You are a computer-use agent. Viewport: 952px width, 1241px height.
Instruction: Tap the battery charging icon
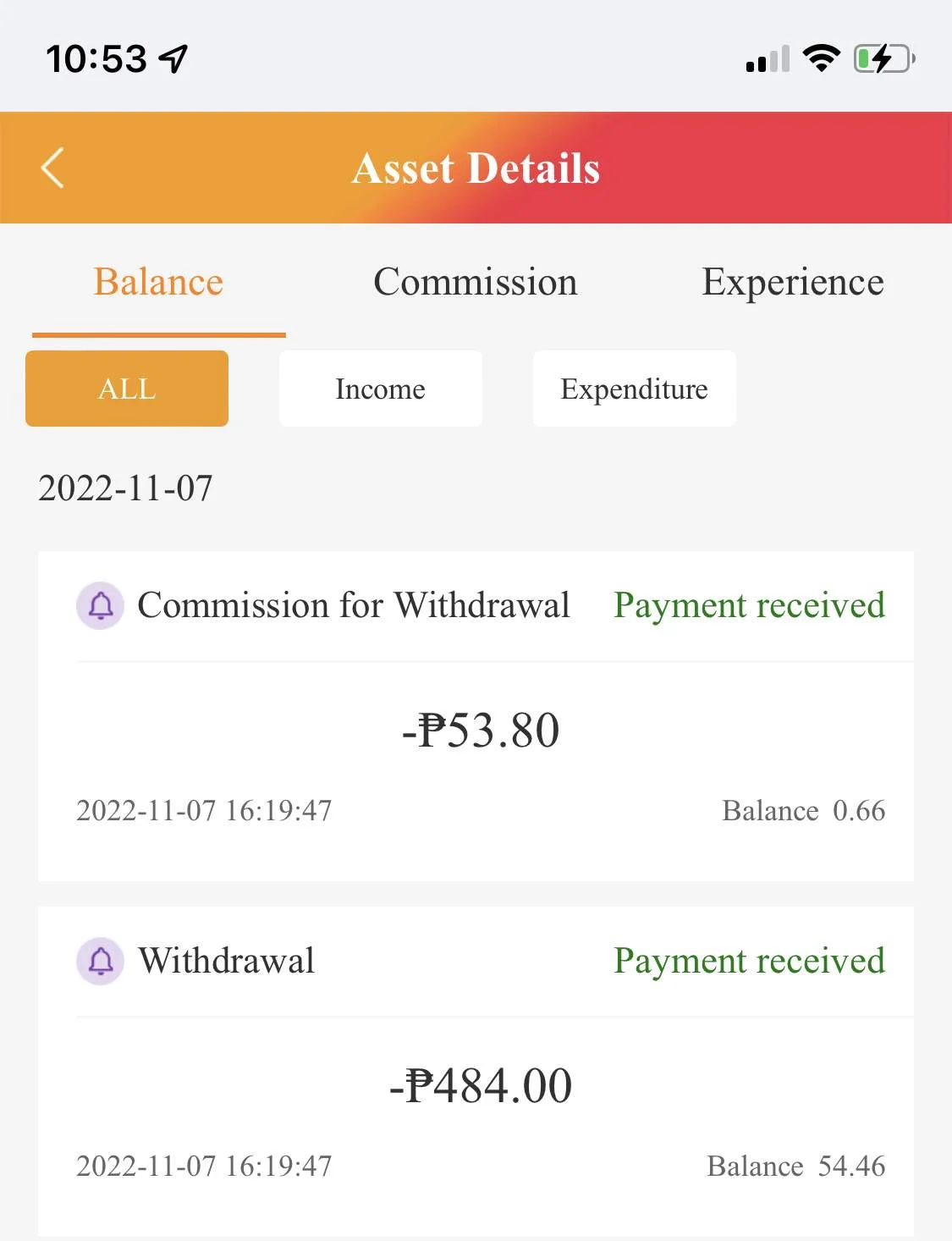884,58
